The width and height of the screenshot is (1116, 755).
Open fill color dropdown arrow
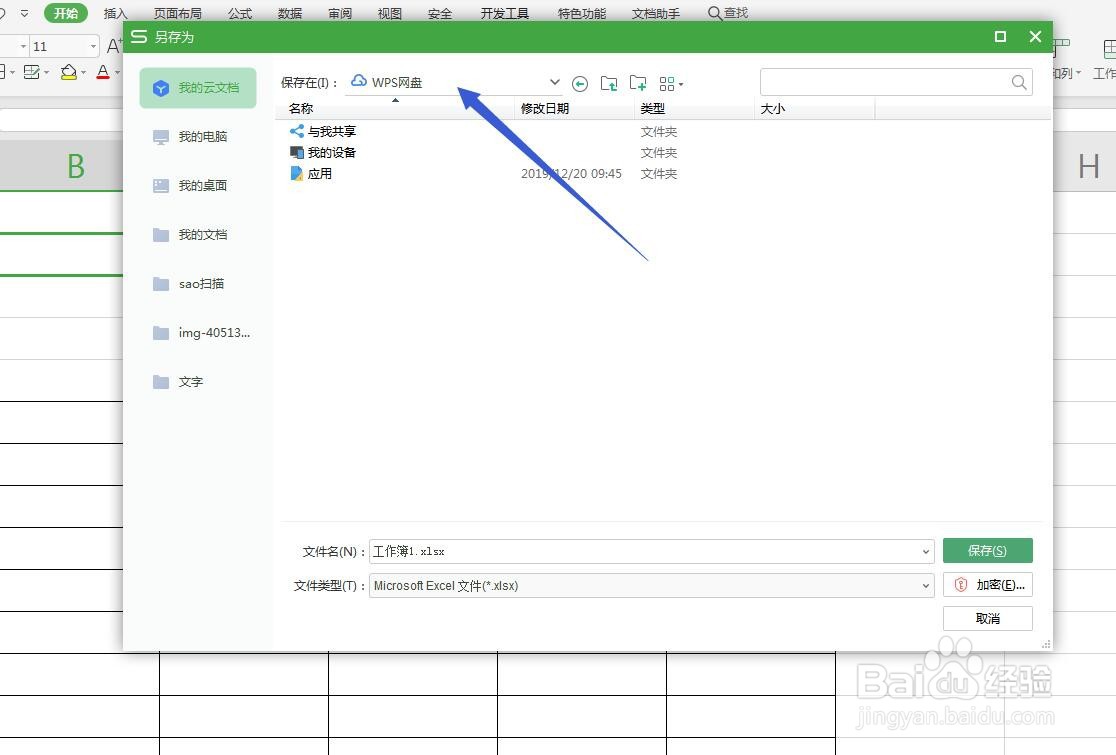[x=83, y=73]
